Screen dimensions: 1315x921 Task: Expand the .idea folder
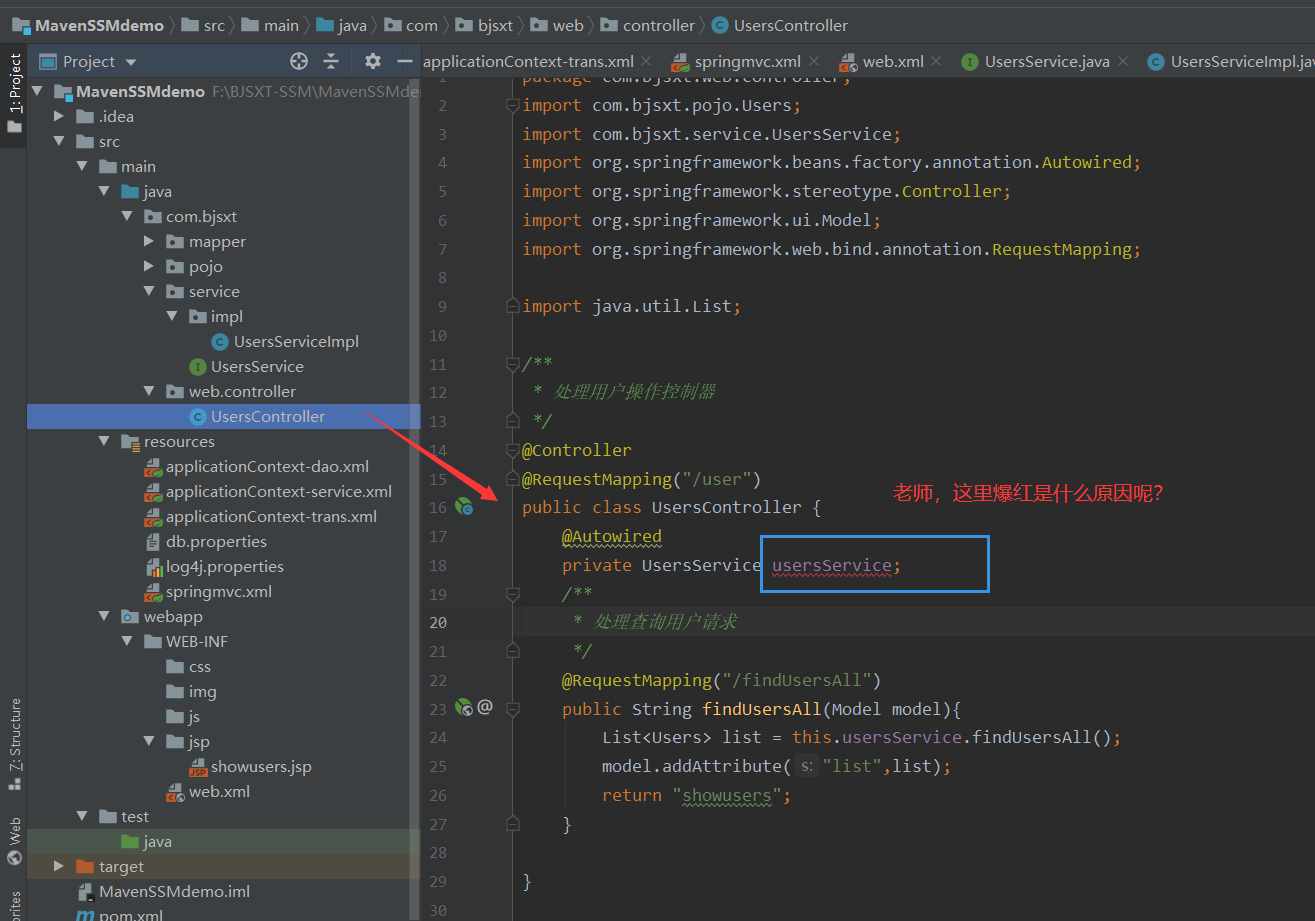[60, 116]
